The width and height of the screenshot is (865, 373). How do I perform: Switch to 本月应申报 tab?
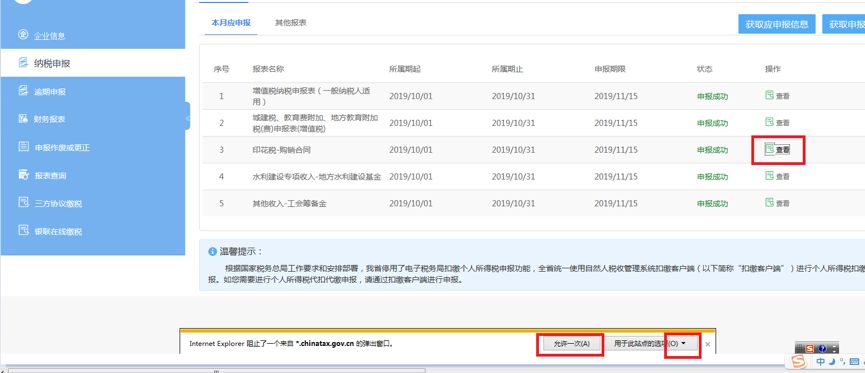(231, 23)
